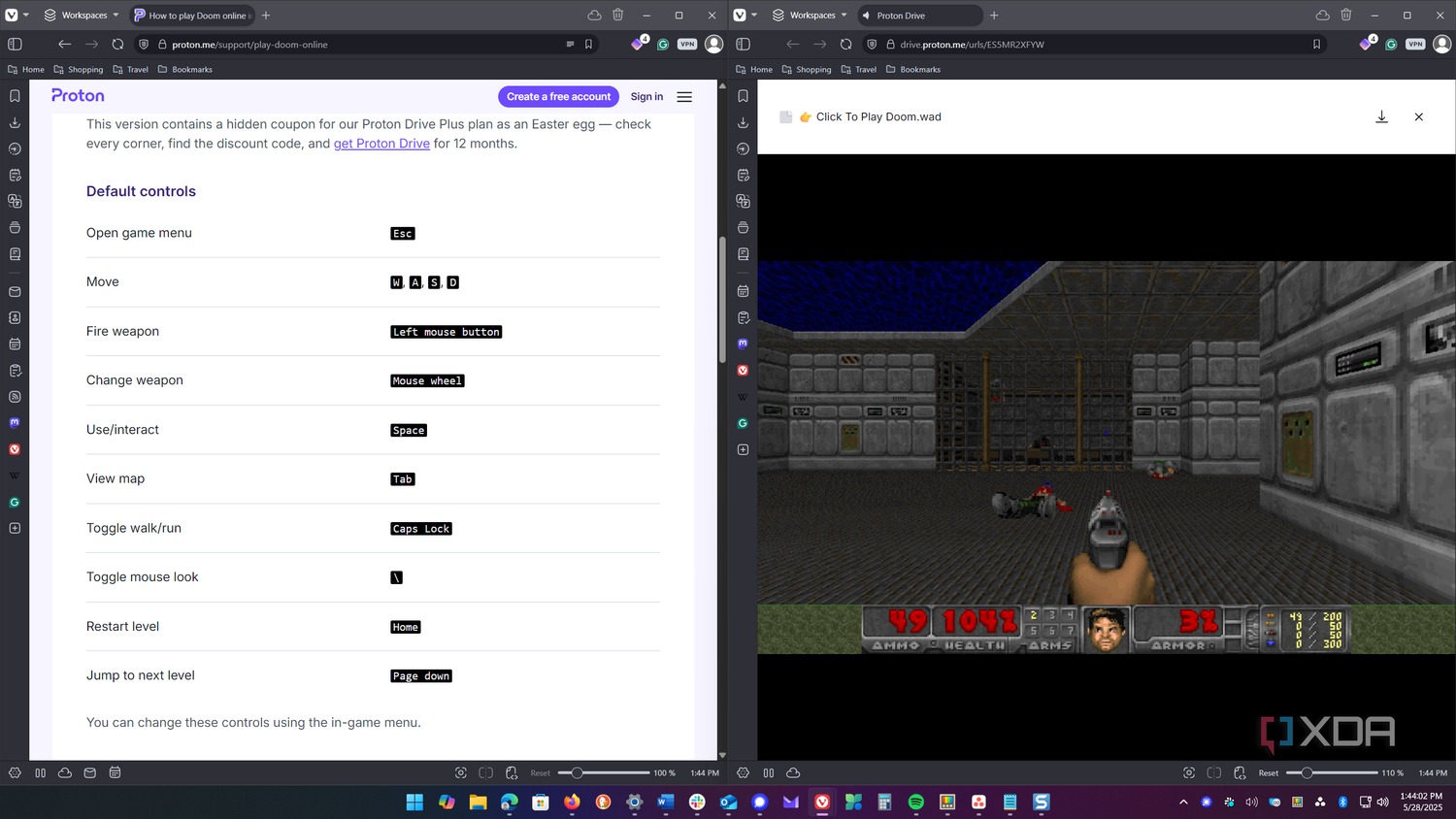Open Notes panel in left window sidebar
Viewport: 1456px width, 819px height.
click(x=15, y=175)
